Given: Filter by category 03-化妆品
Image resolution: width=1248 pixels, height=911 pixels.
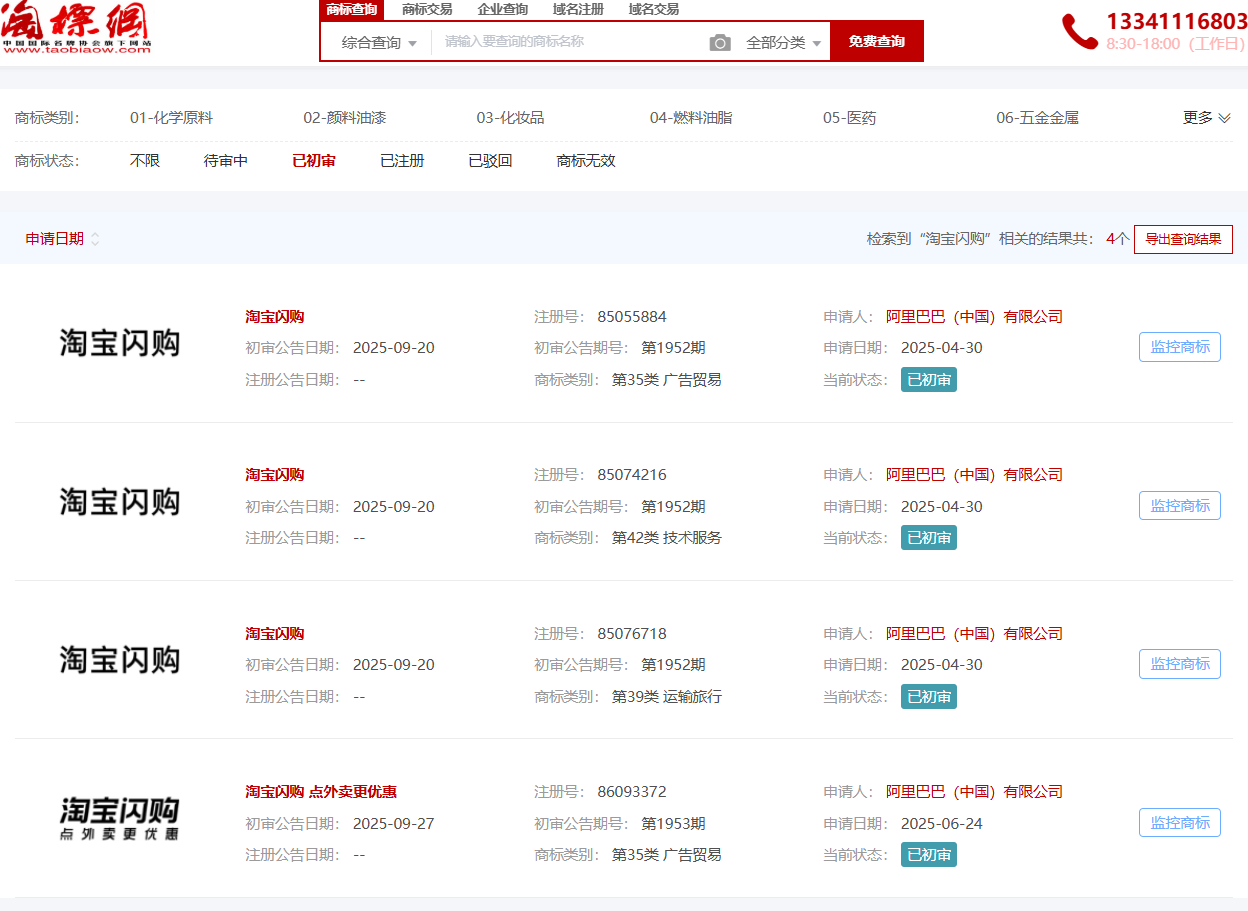Looking at the screenshot, I should click(510, 118).
